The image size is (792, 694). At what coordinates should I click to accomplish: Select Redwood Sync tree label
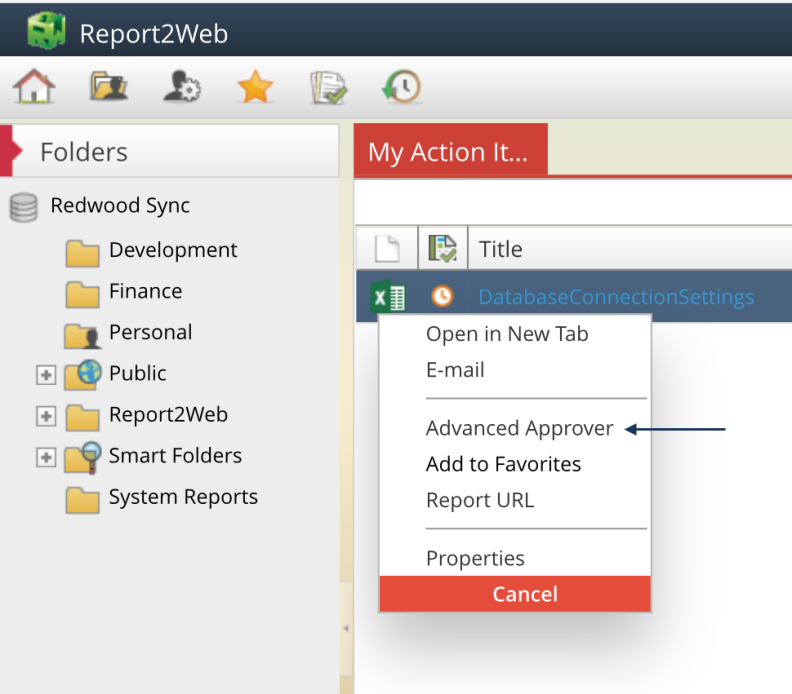(120, 205)
